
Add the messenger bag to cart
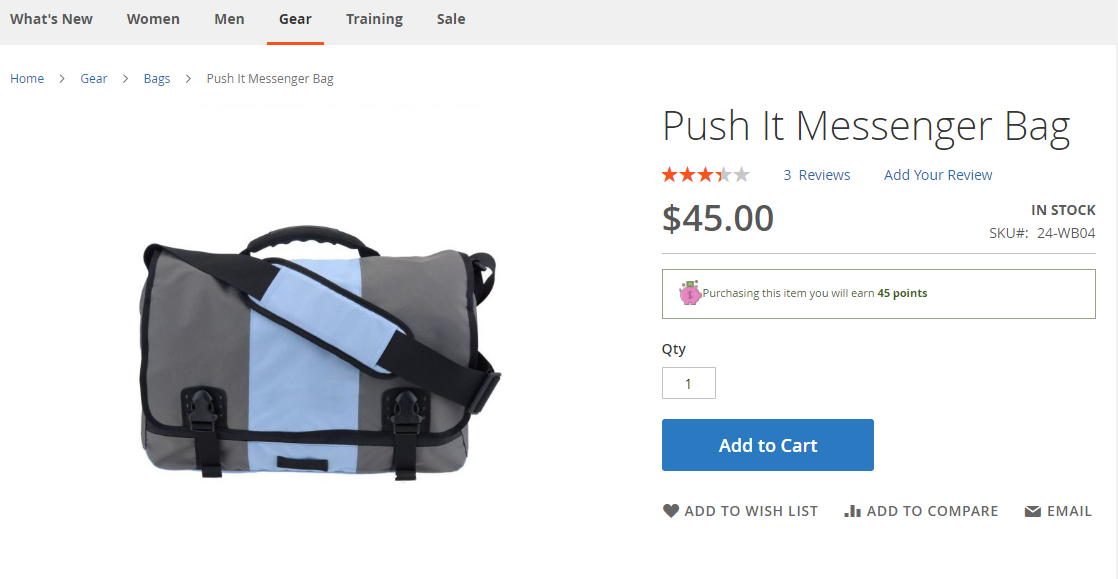pyautogui.click(x=768, y=445)
